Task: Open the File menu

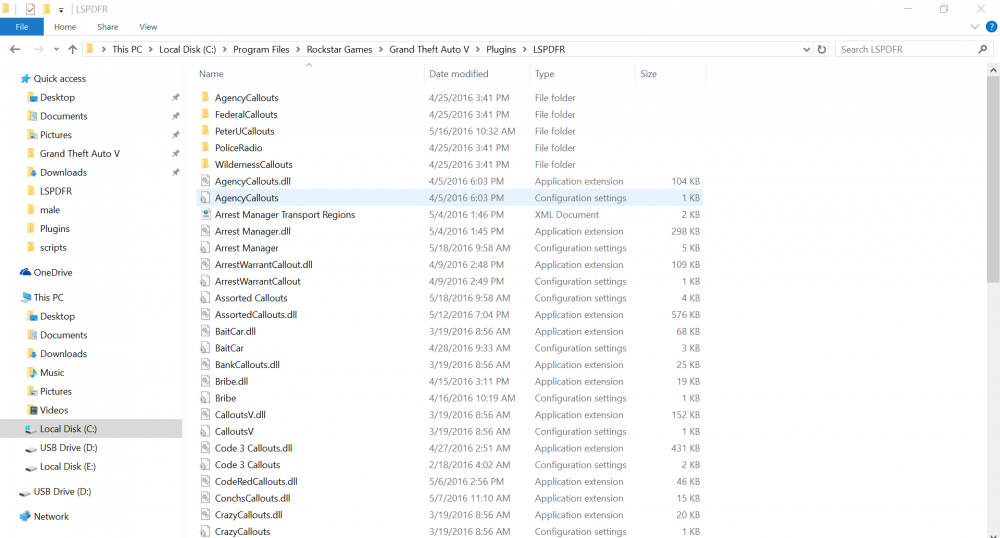Action: (22, 27)
